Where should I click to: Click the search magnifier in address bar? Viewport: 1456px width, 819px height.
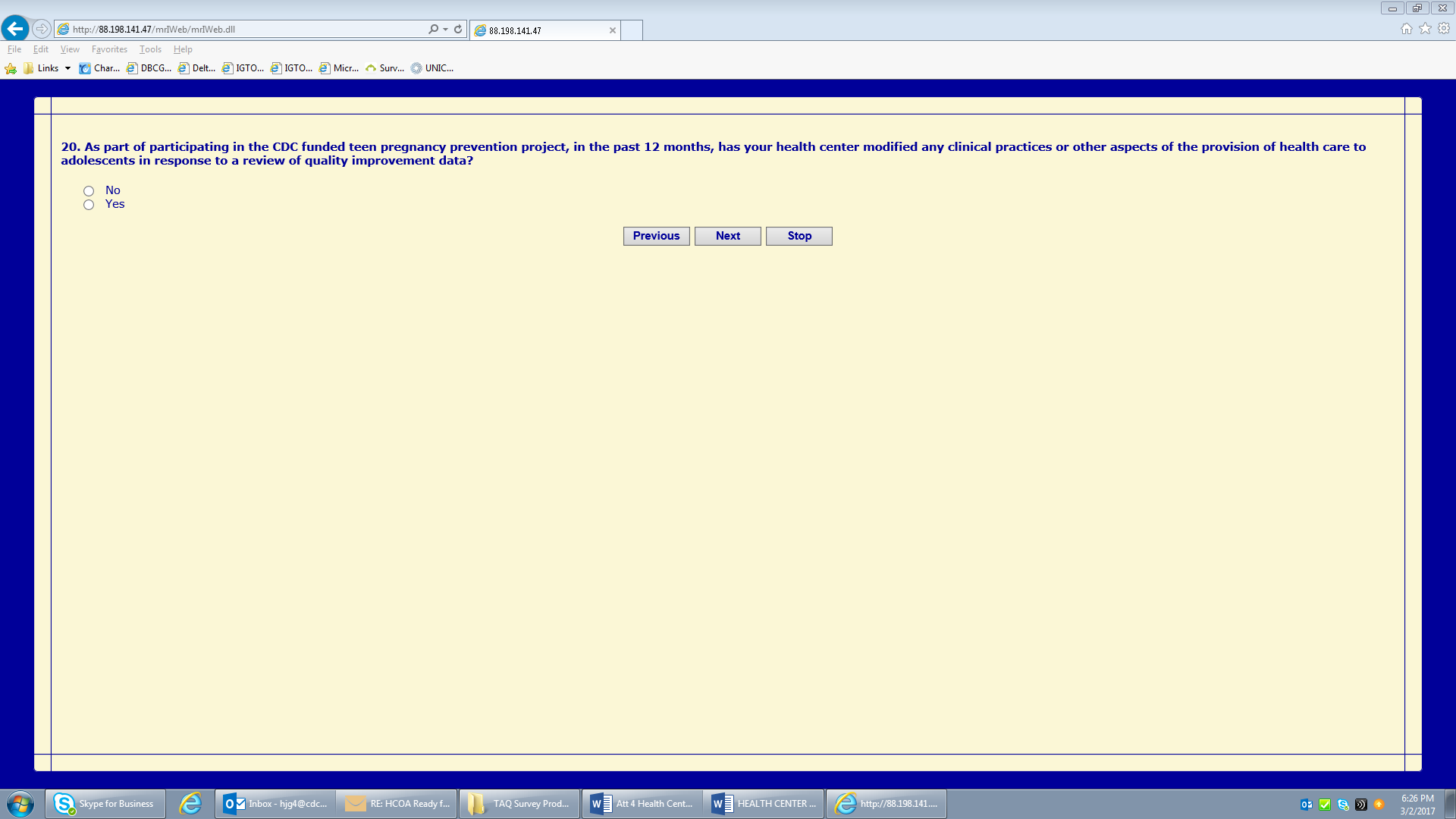432,29
